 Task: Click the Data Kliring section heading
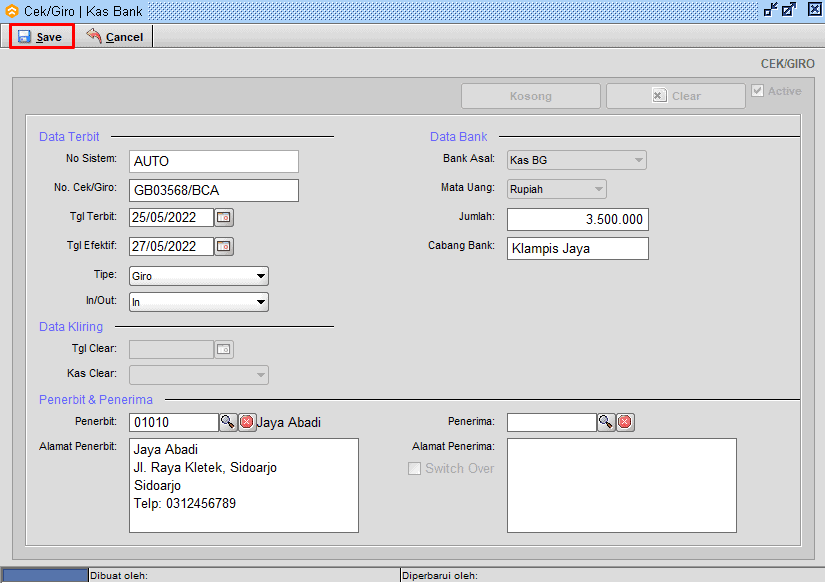(x=71, y=327)
